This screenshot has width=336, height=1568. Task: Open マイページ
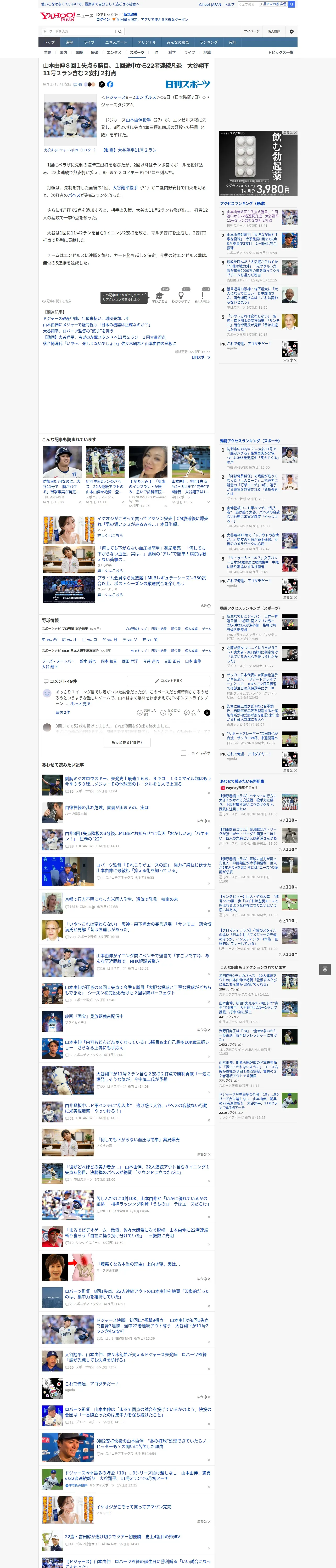252,32
